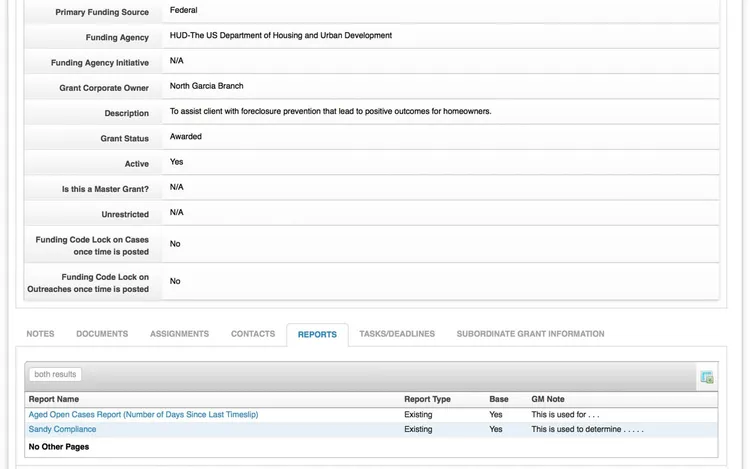The height and width of the screenshot is (469, 750).
Task: Click the 'both results' button
Action: pos(55,374)
